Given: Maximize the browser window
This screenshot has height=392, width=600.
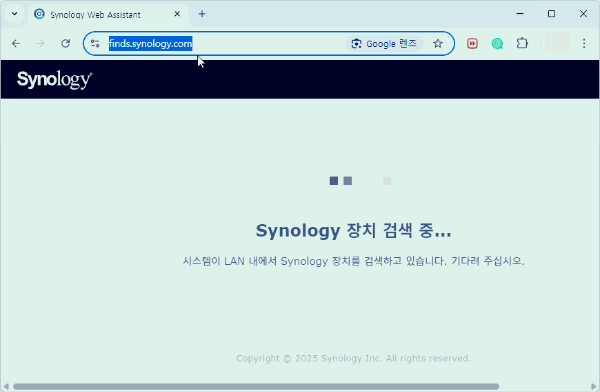Looking at the screenshot, I should [x=551, y=14].
